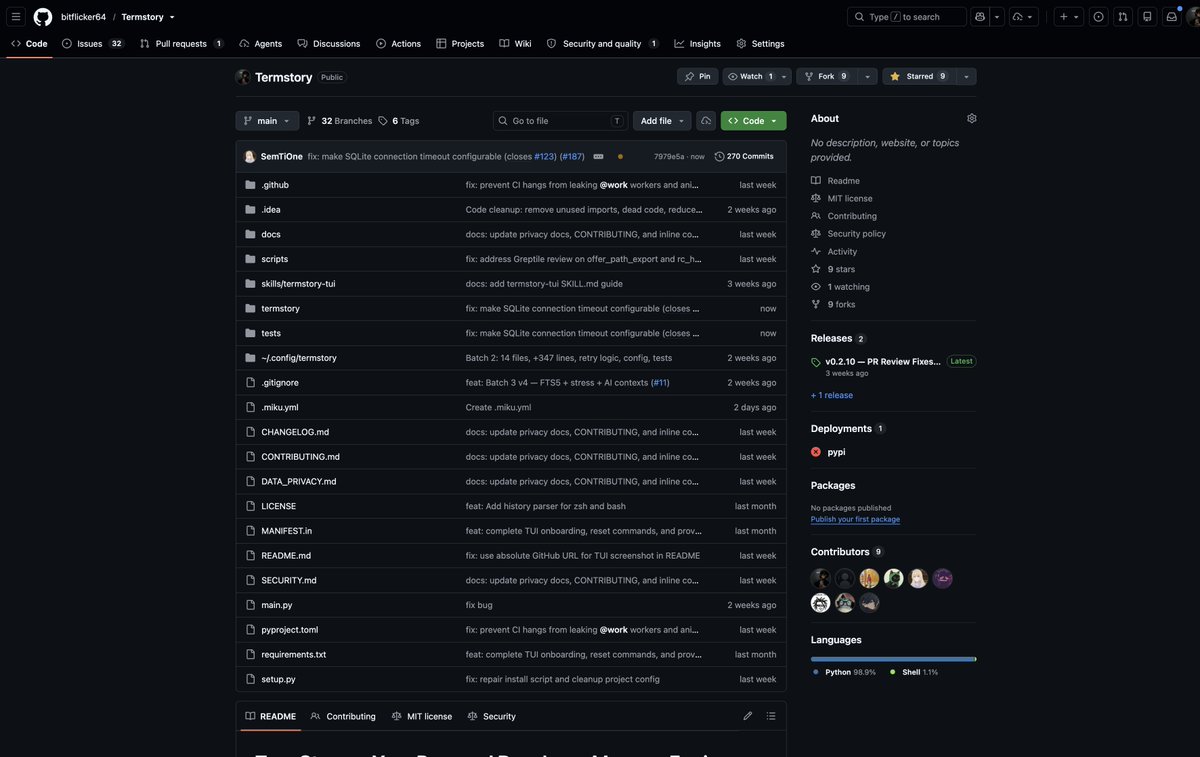Click the file icon for README.md
The width and height of the screenshot is (1200, 757).
tap(251, 556)
